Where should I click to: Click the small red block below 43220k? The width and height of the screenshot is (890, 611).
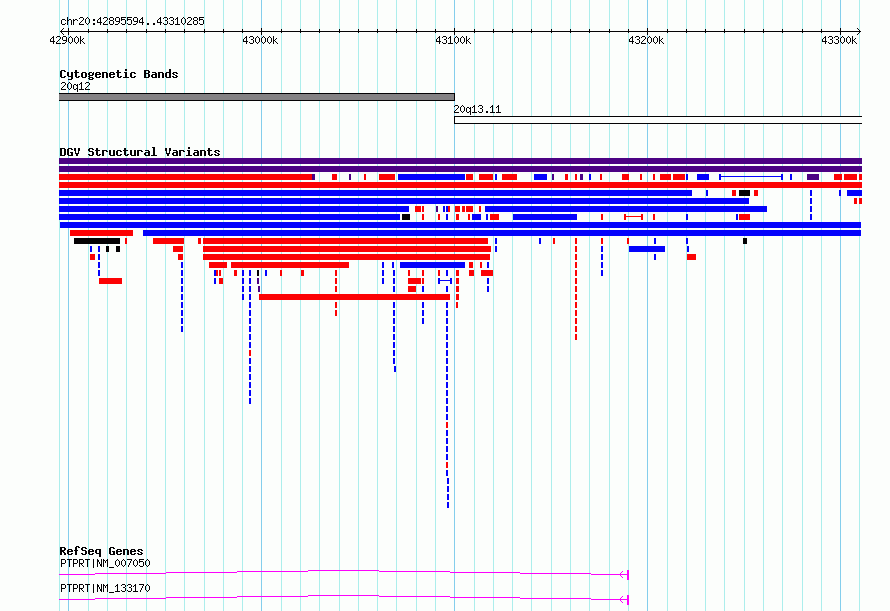click(691, 257)
